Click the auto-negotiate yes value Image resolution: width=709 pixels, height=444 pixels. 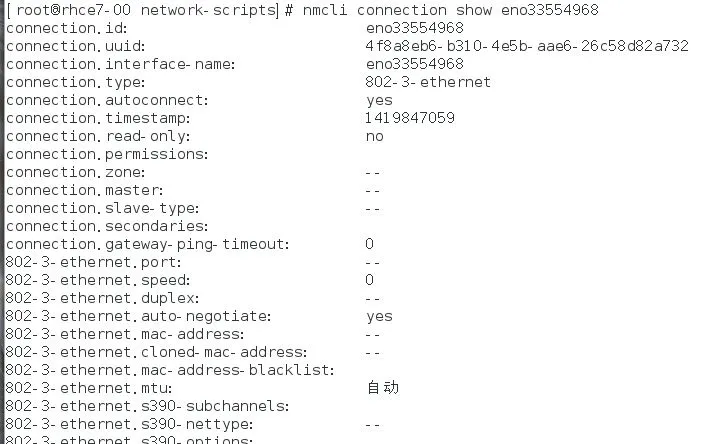379,316
